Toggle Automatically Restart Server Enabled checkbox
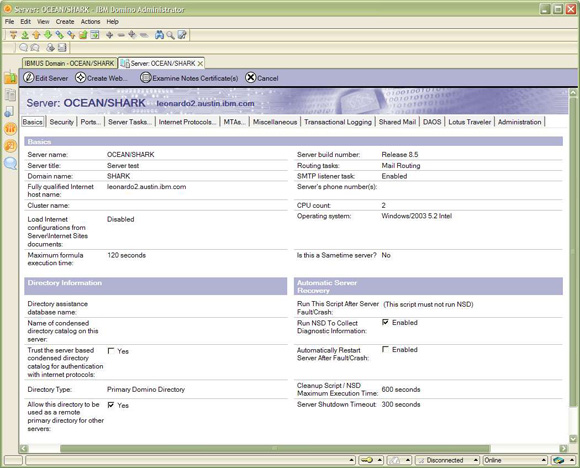This screenshot has width=580, height=468. 385,349
